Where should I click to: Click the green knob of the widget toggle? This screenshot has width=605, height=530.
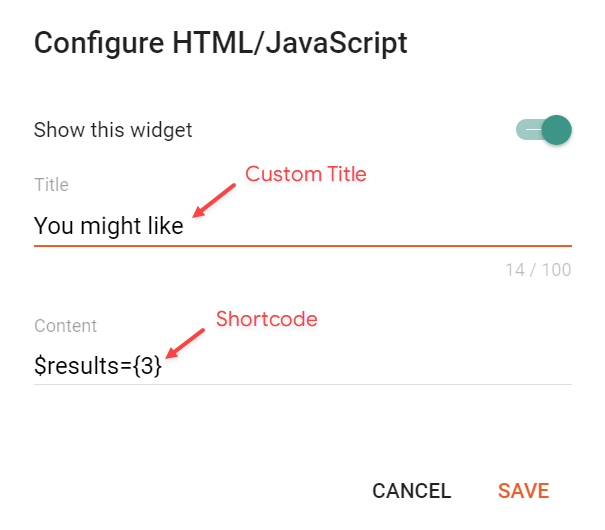[x=556, y=130]
